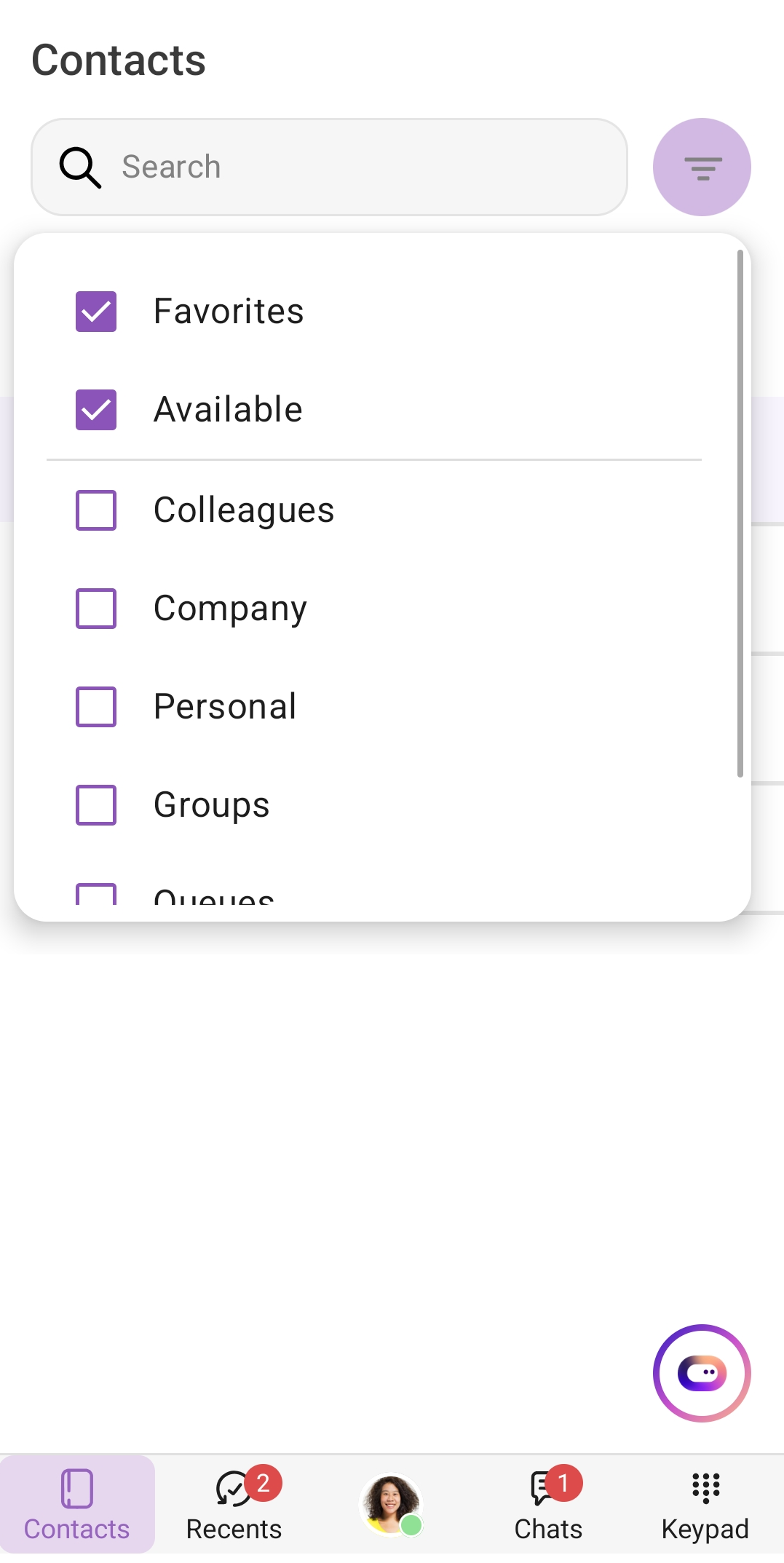Open the AI assistant chatbot bubble
The image size is (784, 1563).
coord(702,1373)
